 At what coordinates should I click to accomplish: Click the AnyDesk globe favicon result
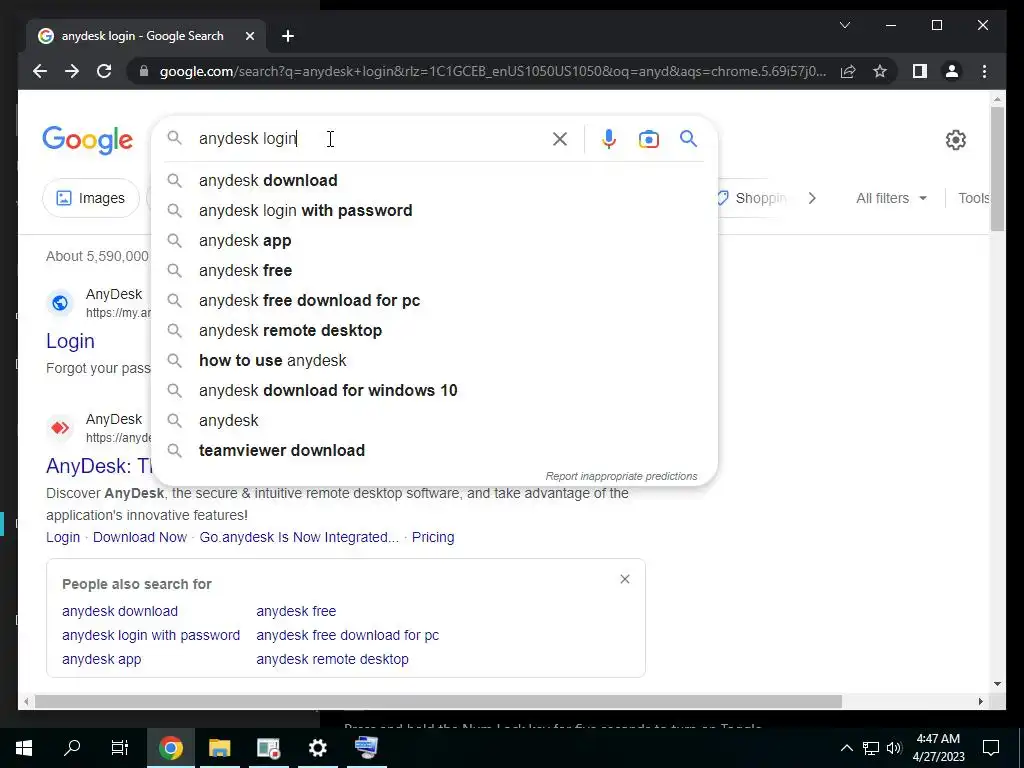point(59,303)
